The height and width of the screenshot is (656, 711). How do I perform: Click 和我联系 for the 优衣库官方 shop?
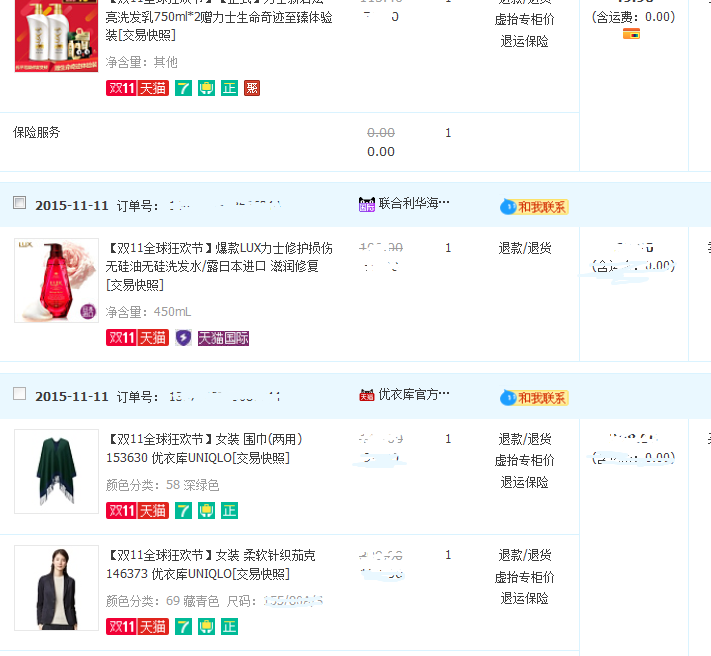pos(535,398)
